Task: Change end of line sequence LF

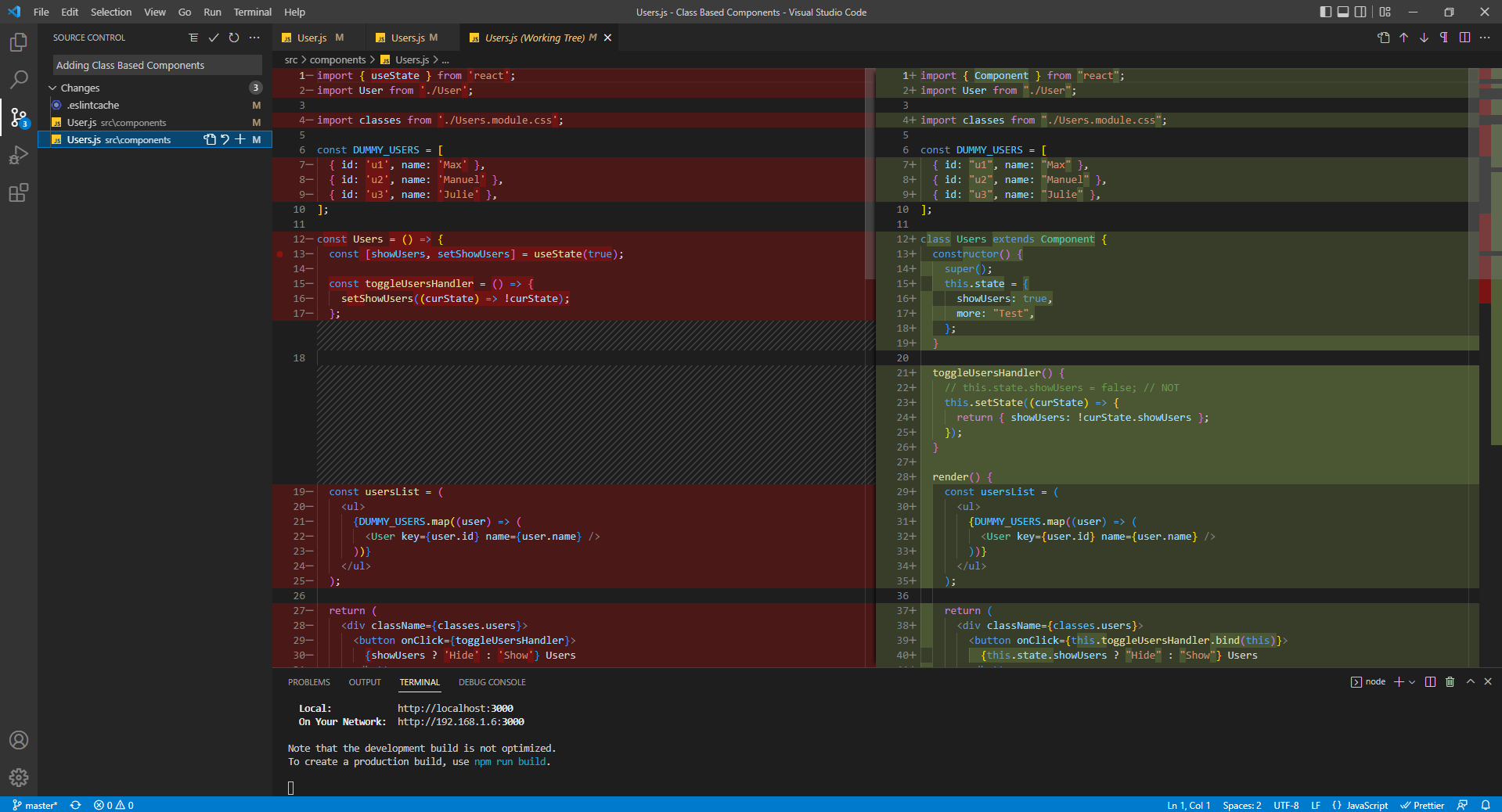Action: click(1316, 805)
